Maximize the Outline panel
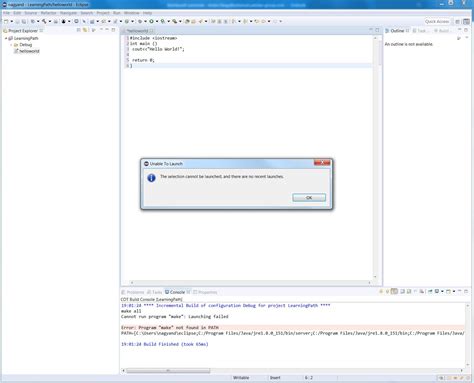 coord(466,30)
